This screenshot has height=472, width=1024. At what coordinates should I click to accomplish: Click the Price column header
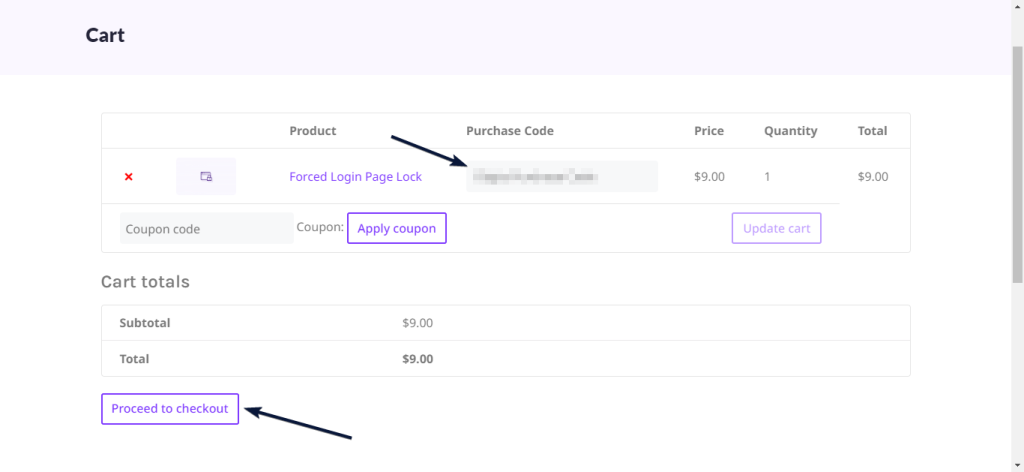click(708, 131)
